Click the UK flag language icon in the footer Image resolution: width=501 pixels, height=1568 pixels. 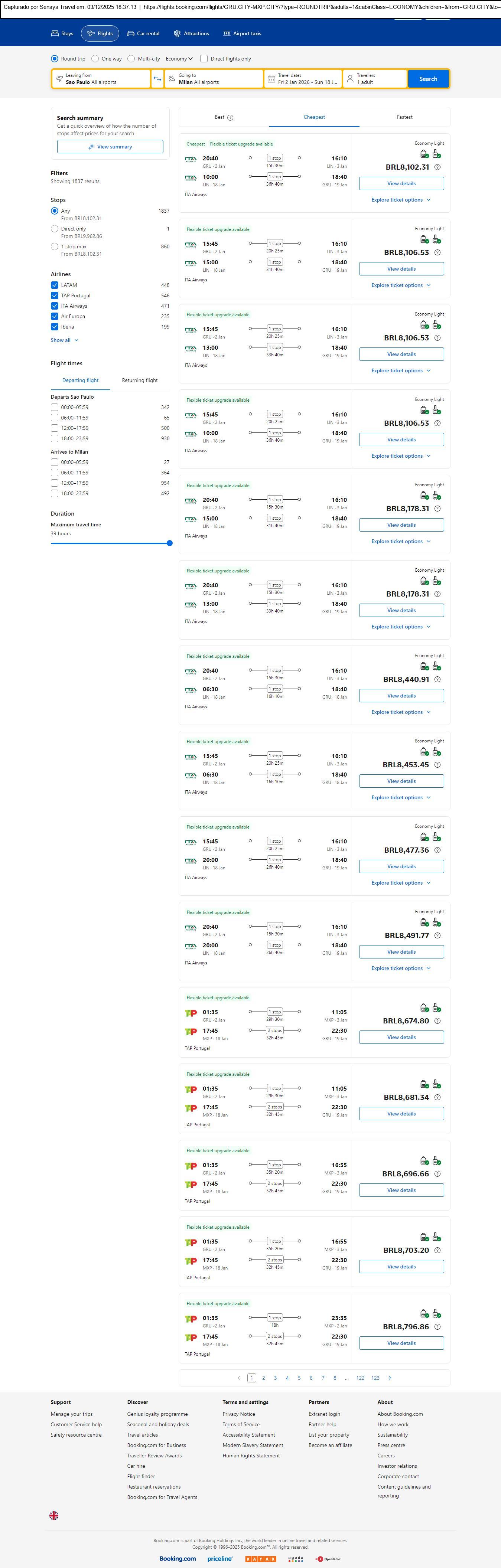click(x=54, y=1515)
